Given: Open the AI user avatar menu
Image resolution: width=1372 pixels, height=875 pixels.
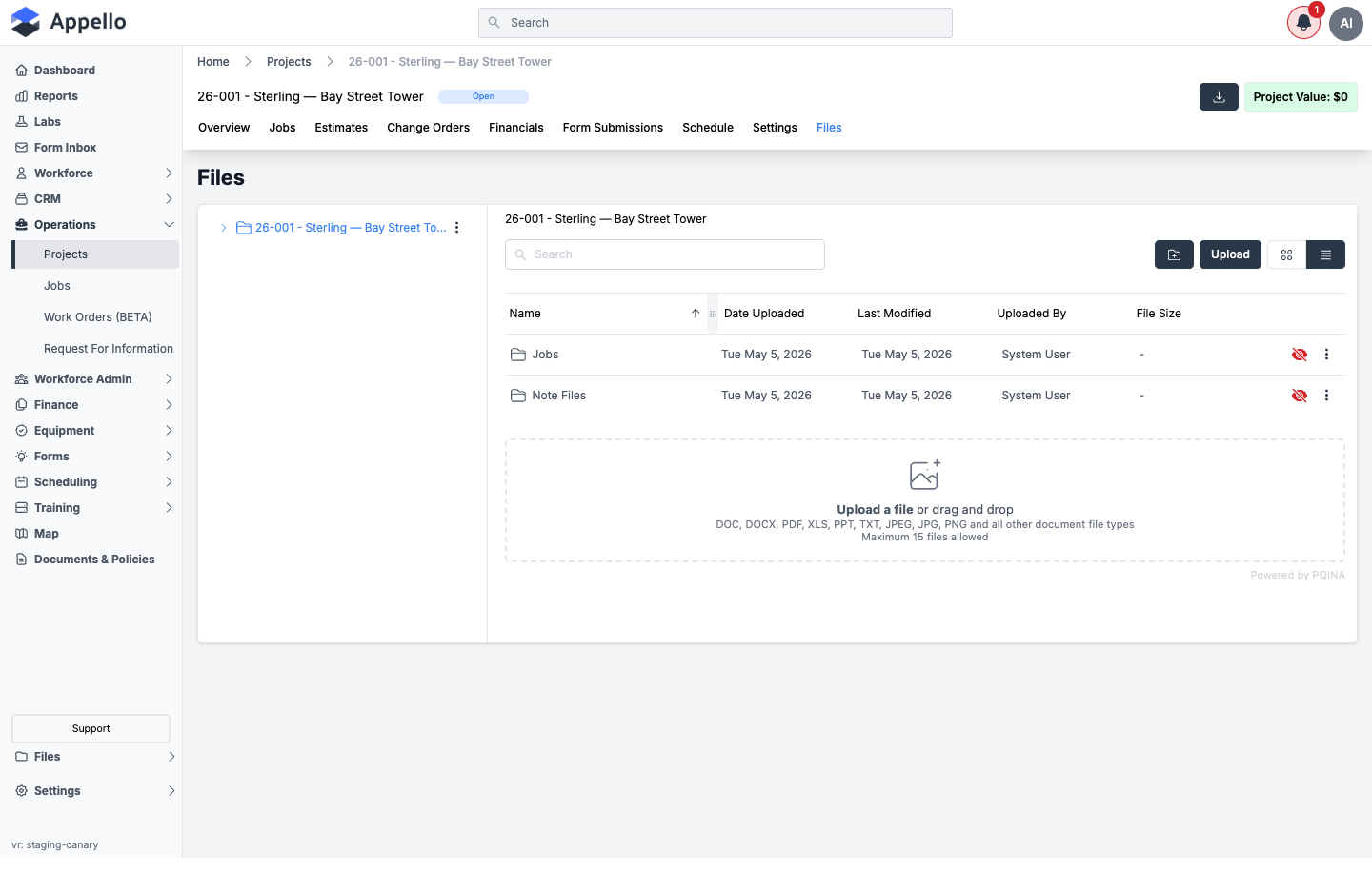Looking at the screenshot, I should tap(1346, 23).
